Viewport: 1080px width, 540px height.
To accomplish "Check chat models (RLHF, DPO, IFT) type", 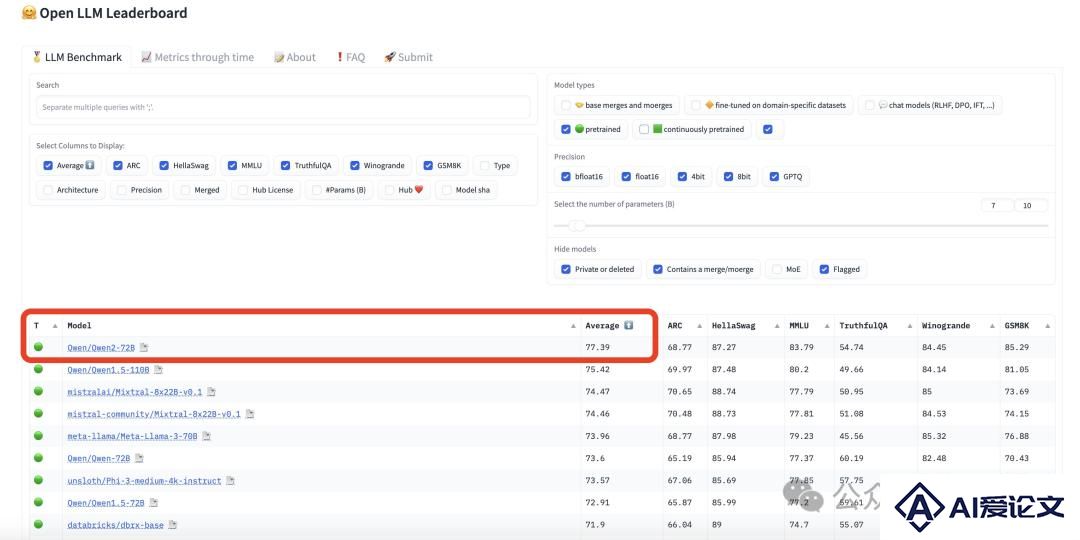I will [870, 105].
